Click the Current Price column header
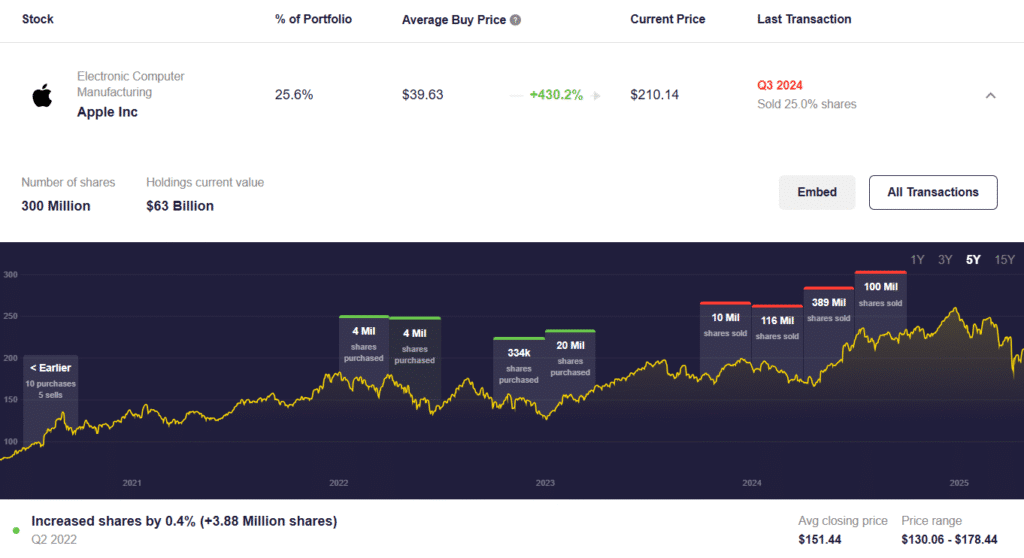Image resolution: width=1024 pixels, height=558 pixels. point(667,20)
